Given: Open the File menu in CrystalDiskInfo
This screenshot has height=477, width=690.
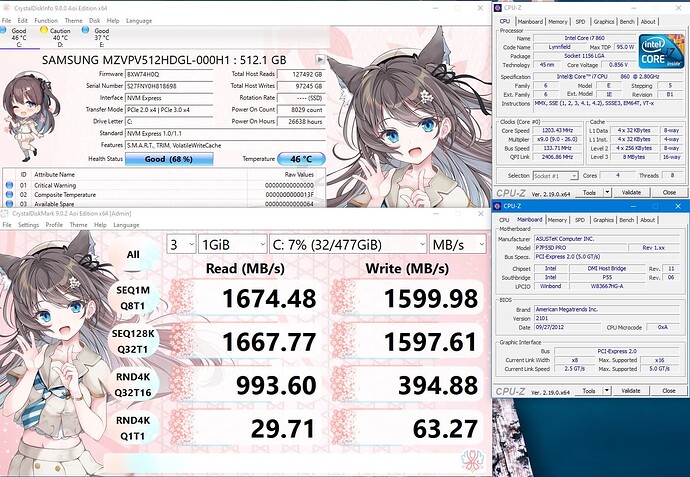Looking at the screenshot, I should 7,21.
